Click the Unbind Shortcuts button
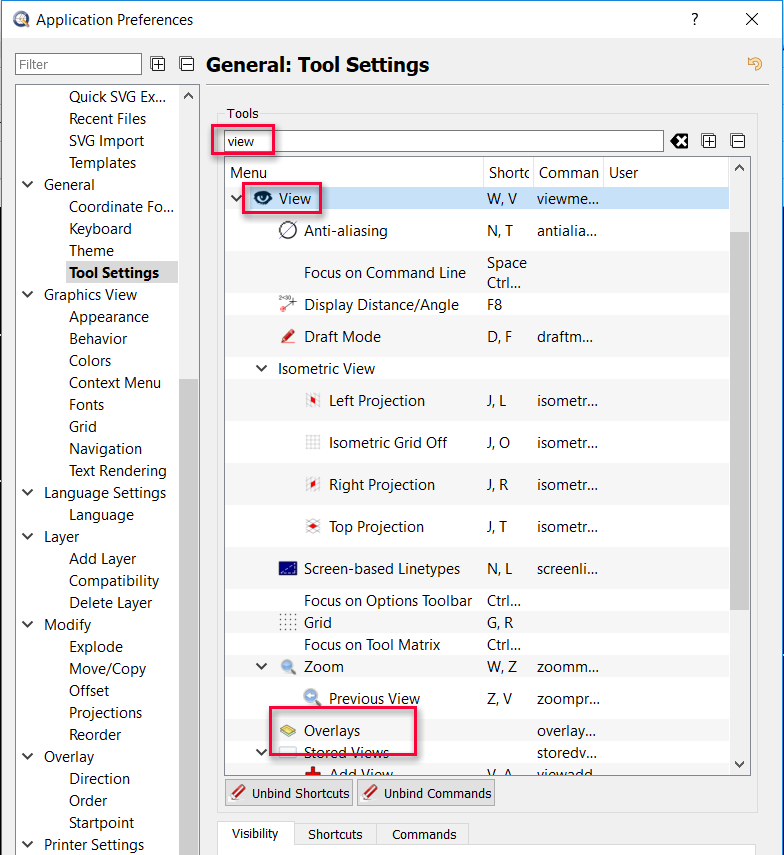Image resolution: width=784 pixels, height=855 pixels. 289,793
